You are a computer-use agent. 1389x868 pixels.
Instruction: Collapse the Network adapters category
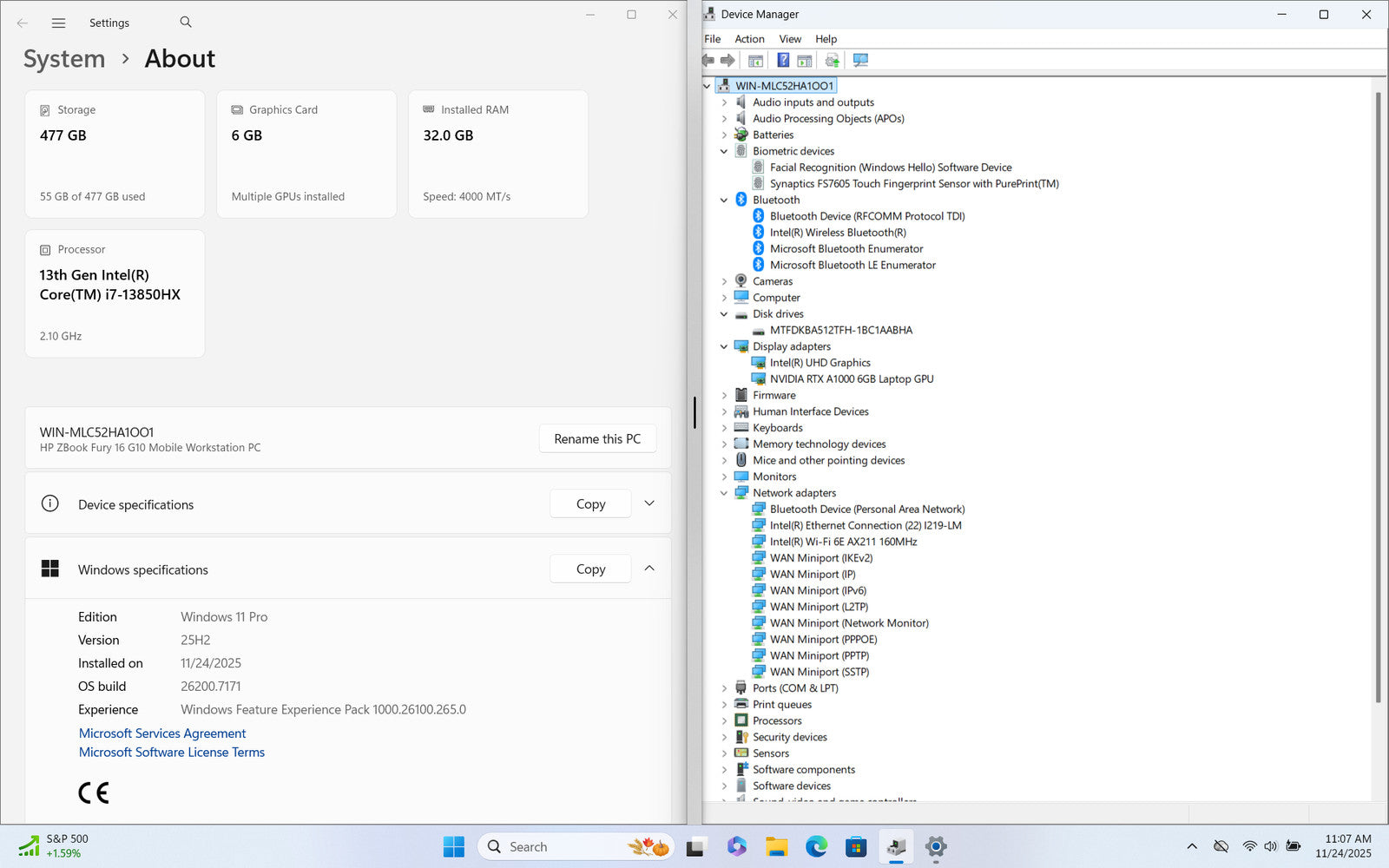[x=724, y=493]
